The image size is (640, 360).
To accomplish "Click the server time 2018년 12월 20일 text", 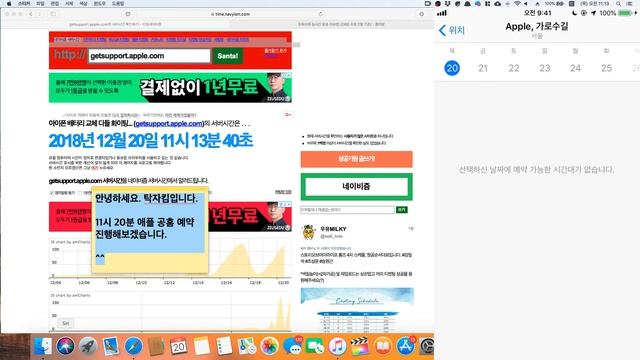I will [x=151, y=141].
